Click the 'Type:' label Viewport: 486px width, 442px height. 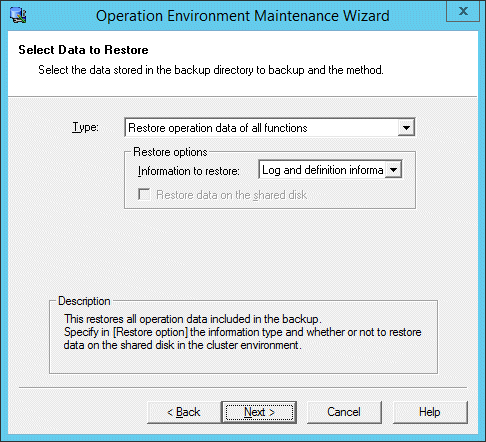coord(86,127)
